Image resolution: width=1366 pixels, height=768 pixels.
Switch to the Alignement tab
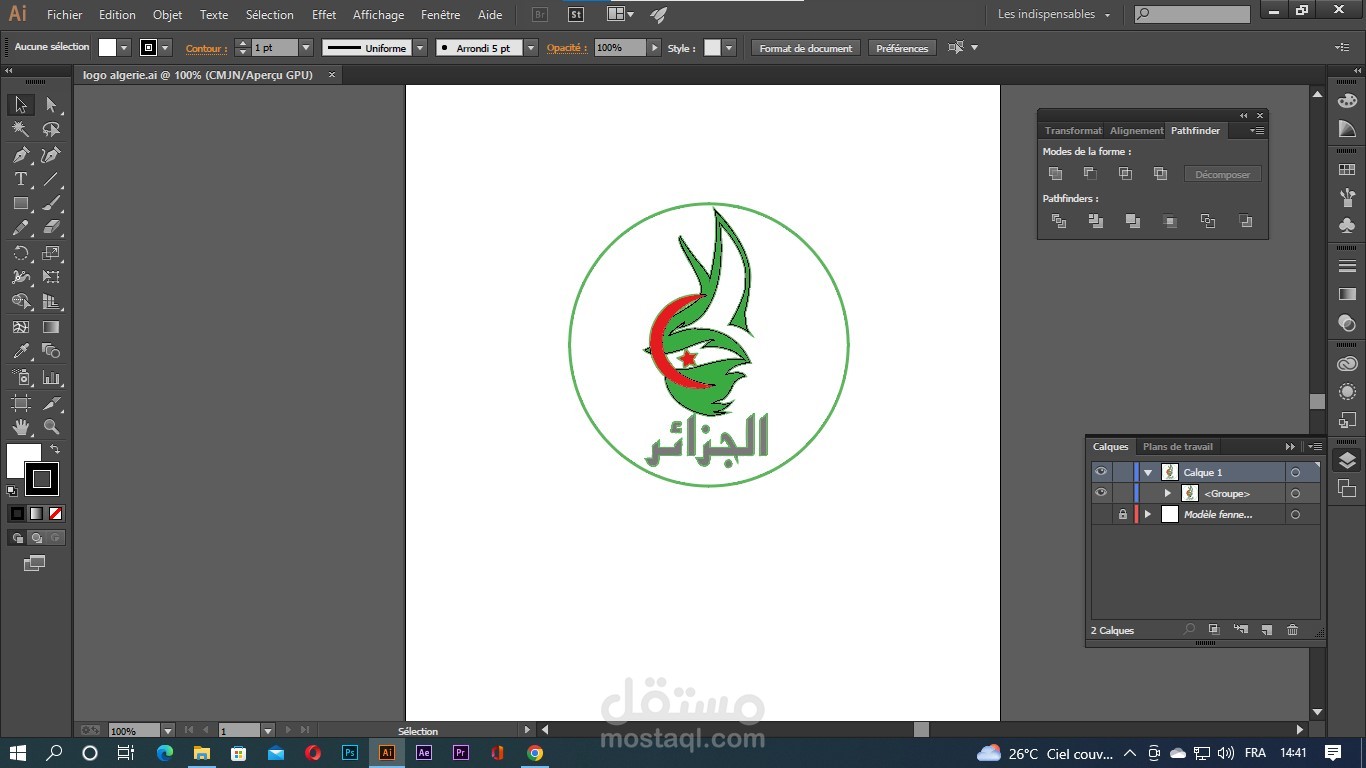click(x=1136, y=130)
